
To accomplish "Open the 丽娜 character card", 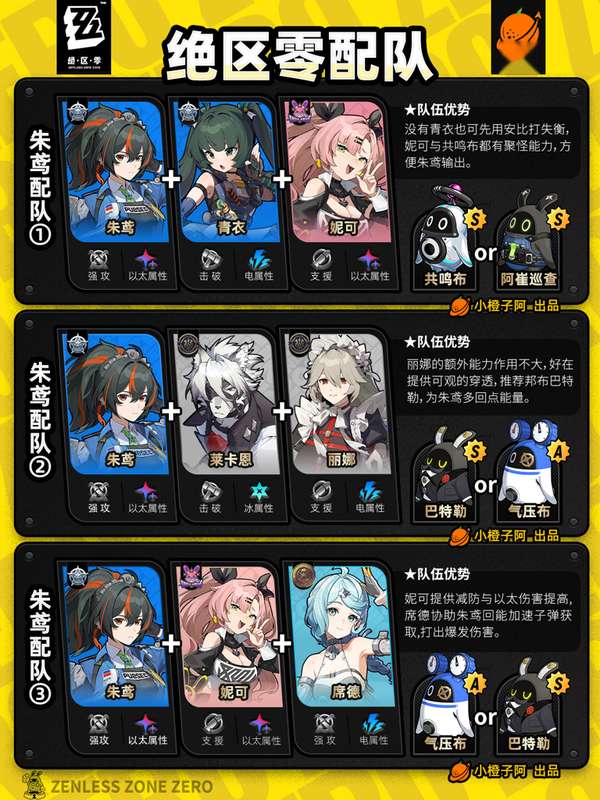I will pos(338,403).
